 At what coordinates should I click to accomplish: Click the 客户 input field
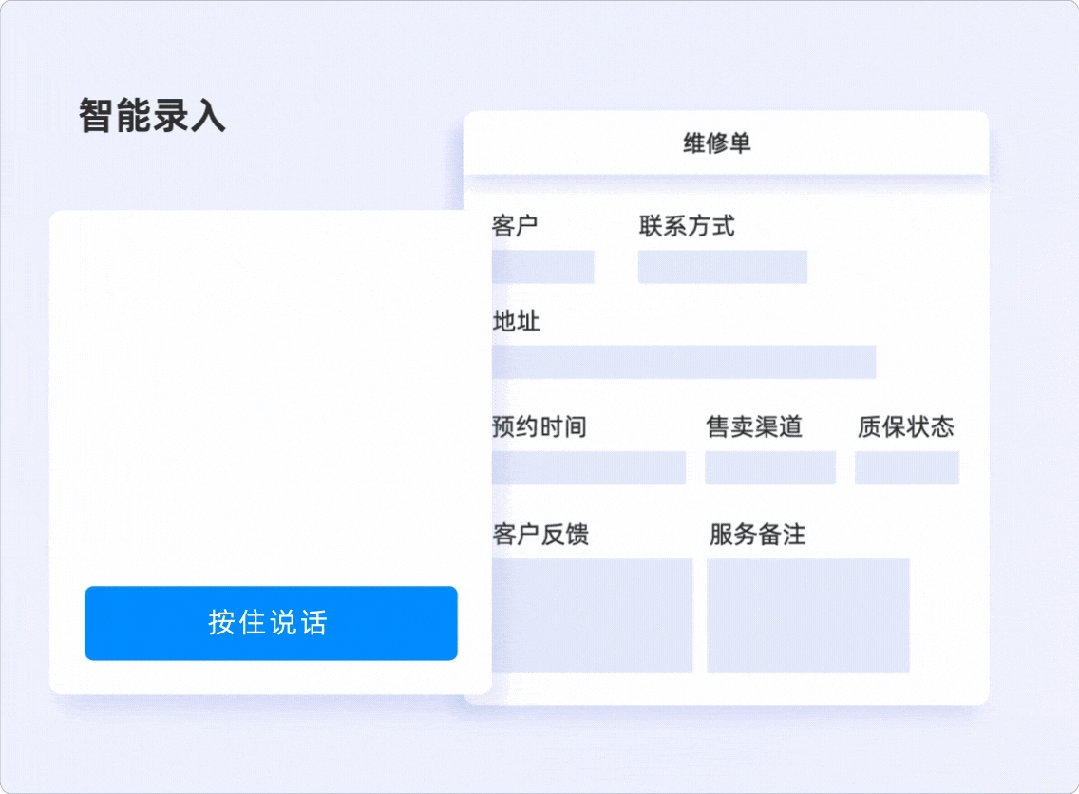(x=541, y=267)
